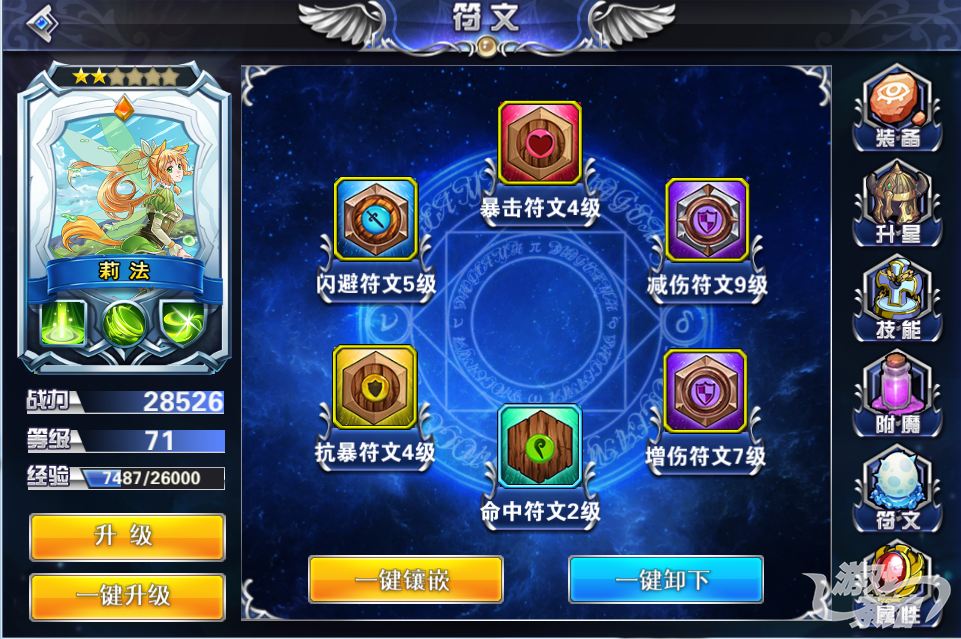Click the blue 一键卸下 button
This screenshot has height=639, width=961.
coord(666,580)
